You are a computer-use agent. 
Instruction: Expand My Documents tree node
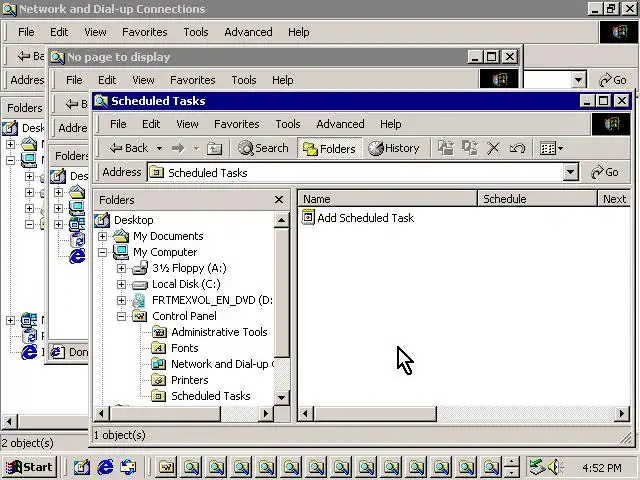point(102,236)
